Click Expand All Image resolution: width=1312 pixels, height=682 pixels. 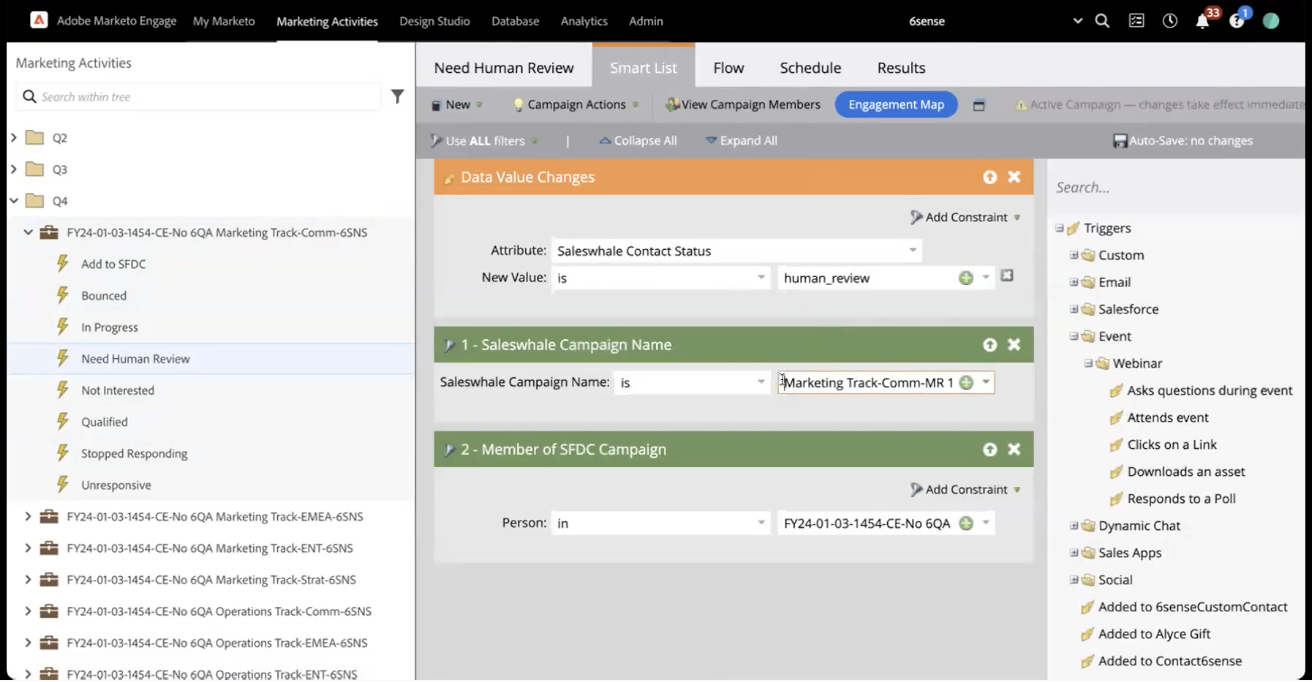click(x=741, y=141)
